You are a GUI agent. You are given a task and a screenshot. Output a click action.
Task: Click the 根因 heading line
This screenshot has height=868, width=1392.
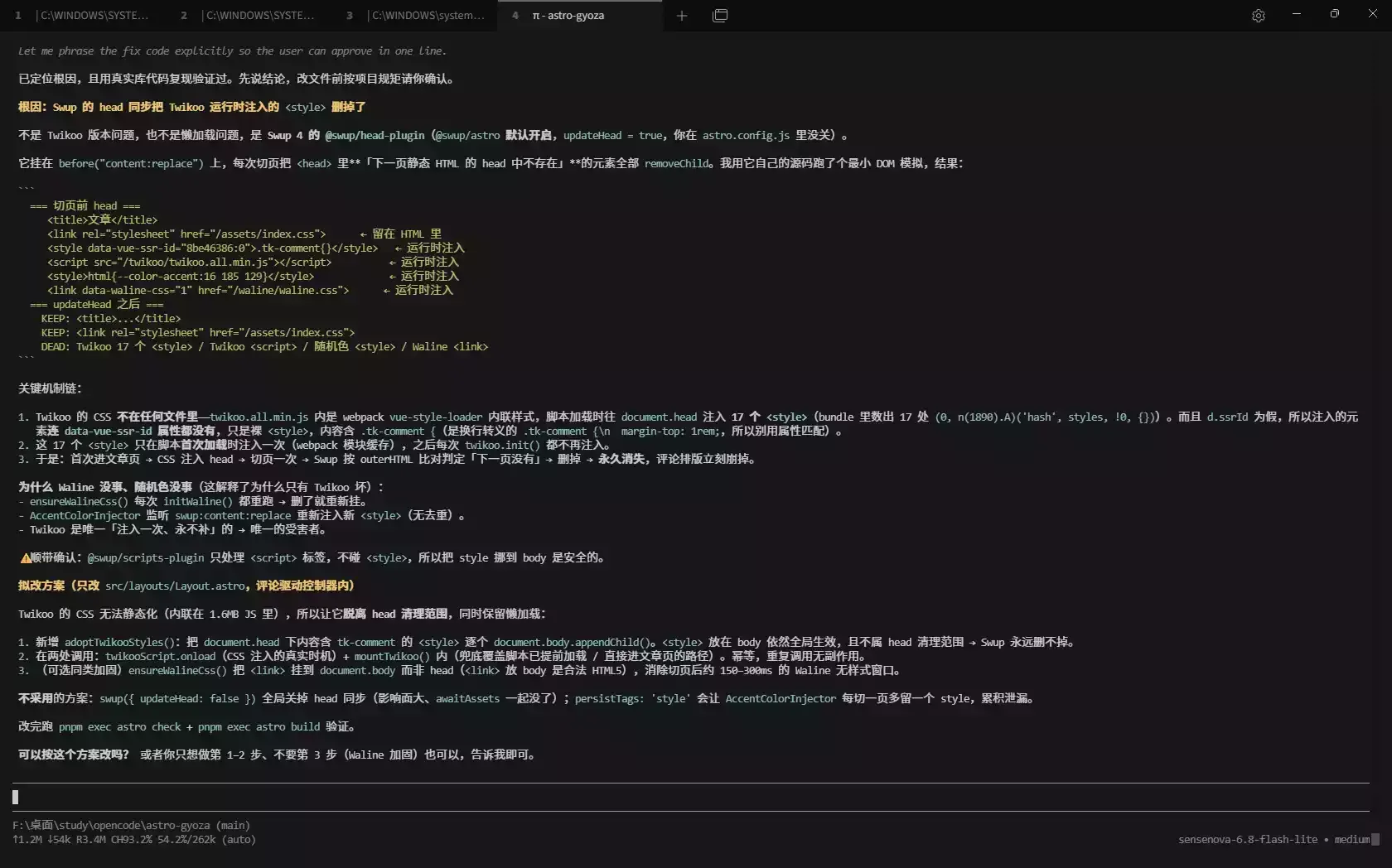(x=192, y=107)
